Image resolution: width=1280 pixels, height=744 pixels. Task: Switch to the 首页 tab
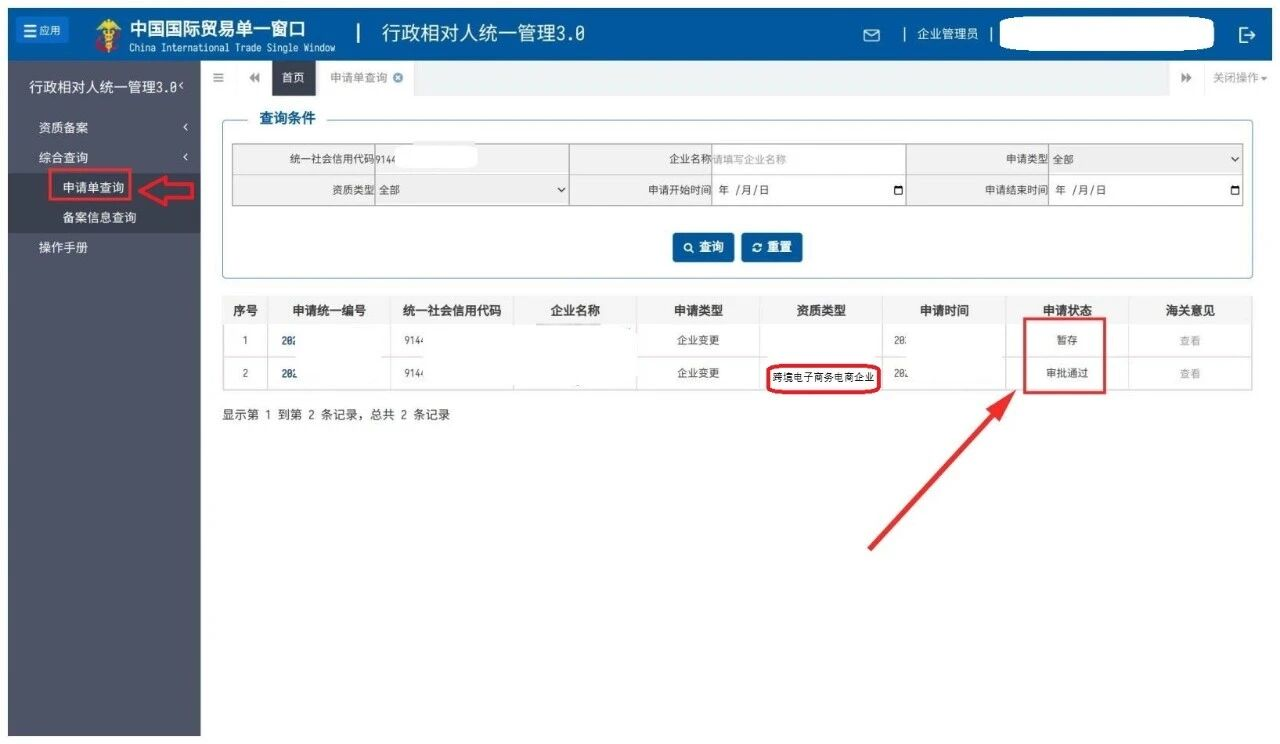point(293,77)
